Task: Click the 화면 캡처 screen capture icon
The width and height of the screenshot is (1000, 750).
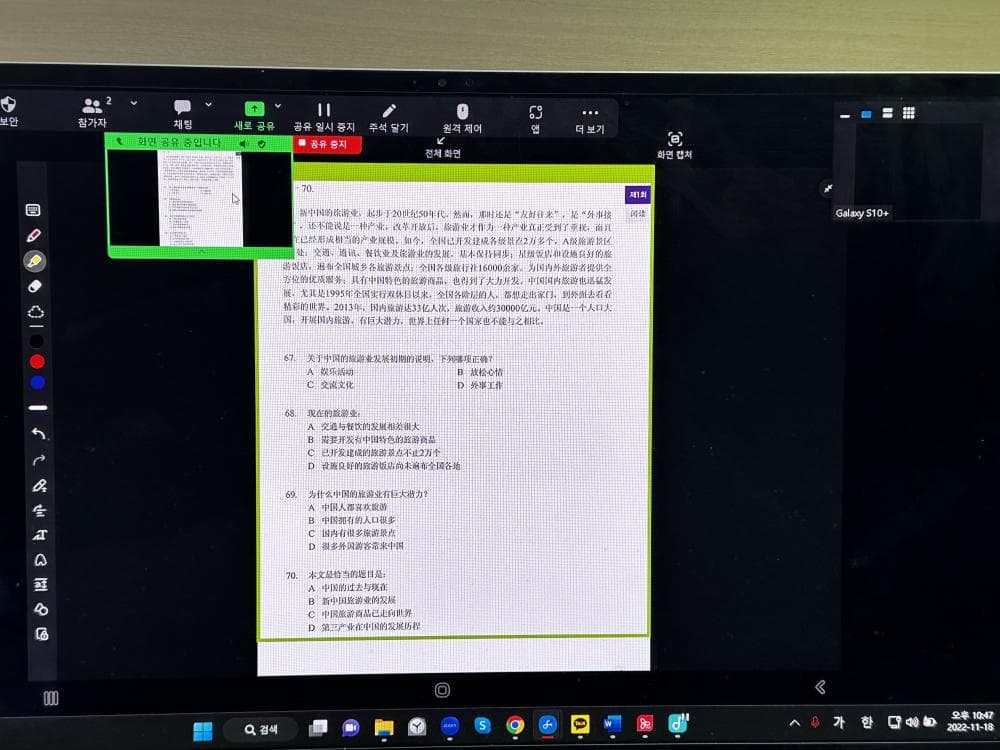Action: click(675, 140)
